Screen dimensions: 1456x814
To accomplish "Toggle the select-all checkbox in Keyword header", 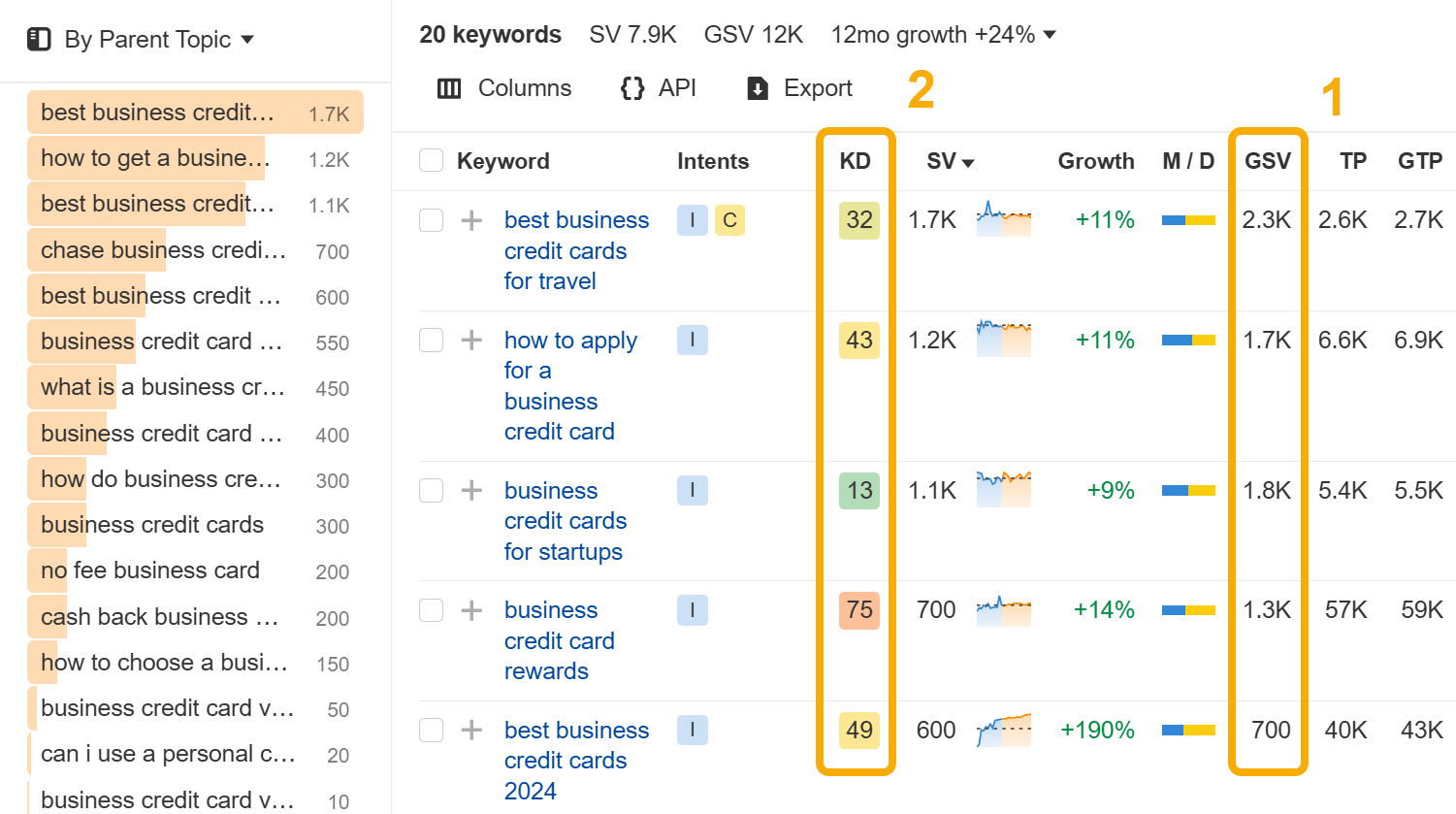I will coord(431,161).
